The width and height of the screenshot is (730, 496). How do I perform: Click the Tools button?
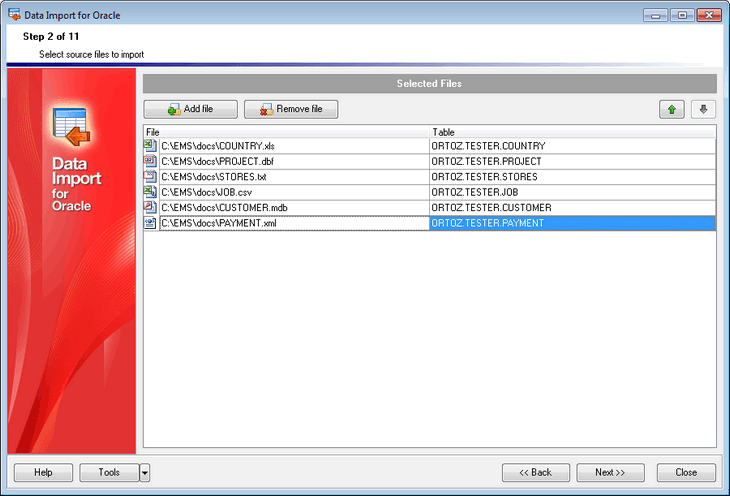[109, 472]
